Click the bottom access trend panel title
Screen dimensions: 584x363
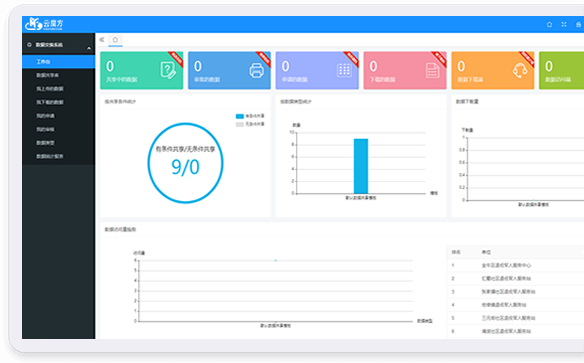[x=120, y=229]
